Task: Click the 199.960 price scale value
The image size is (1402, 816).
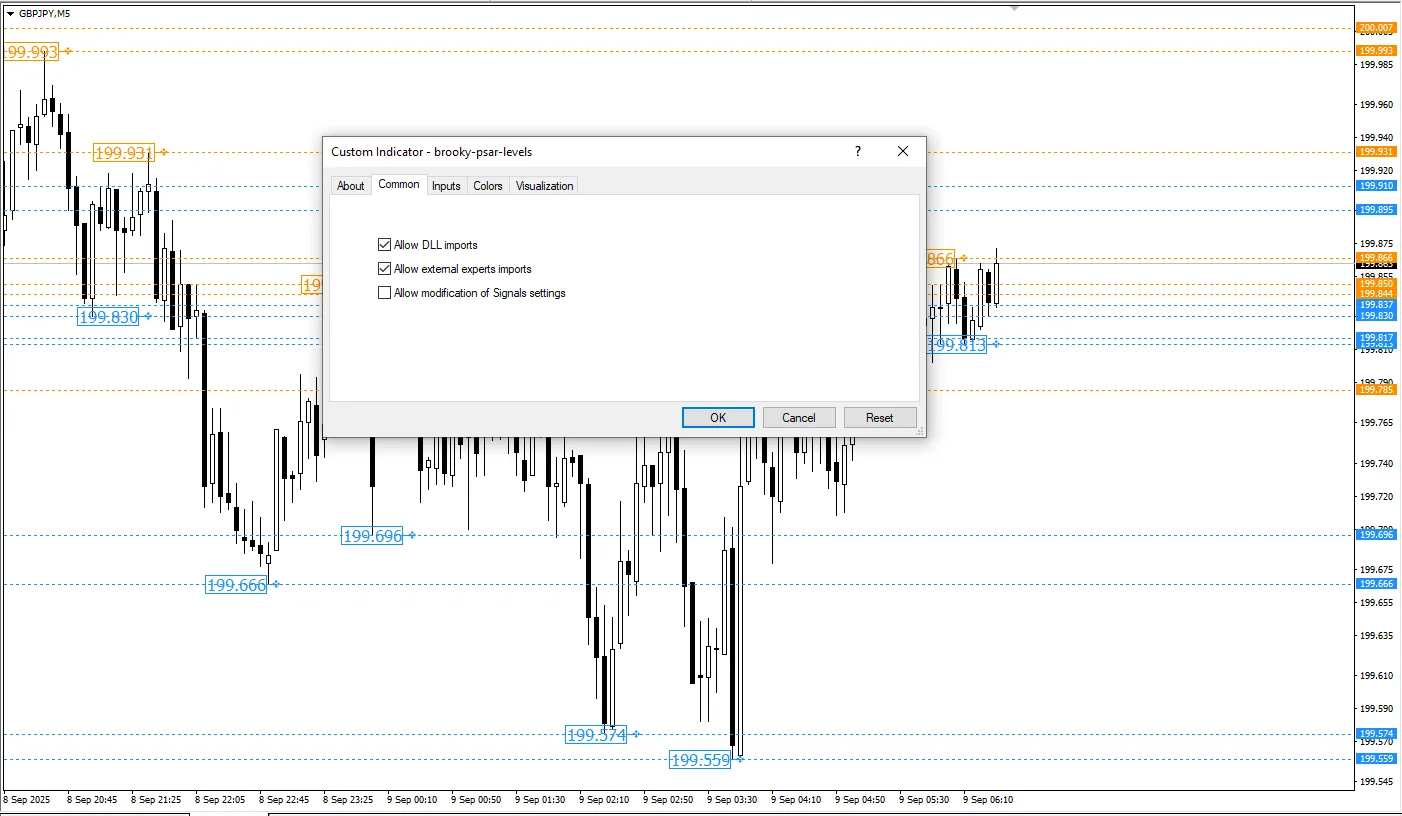Action: pos(1377,104)
